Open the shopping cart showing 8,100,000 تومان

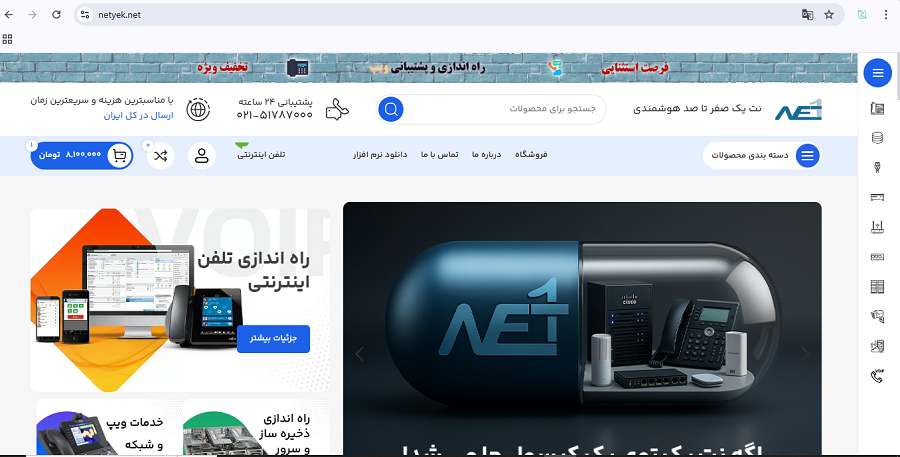click(82, 155)
